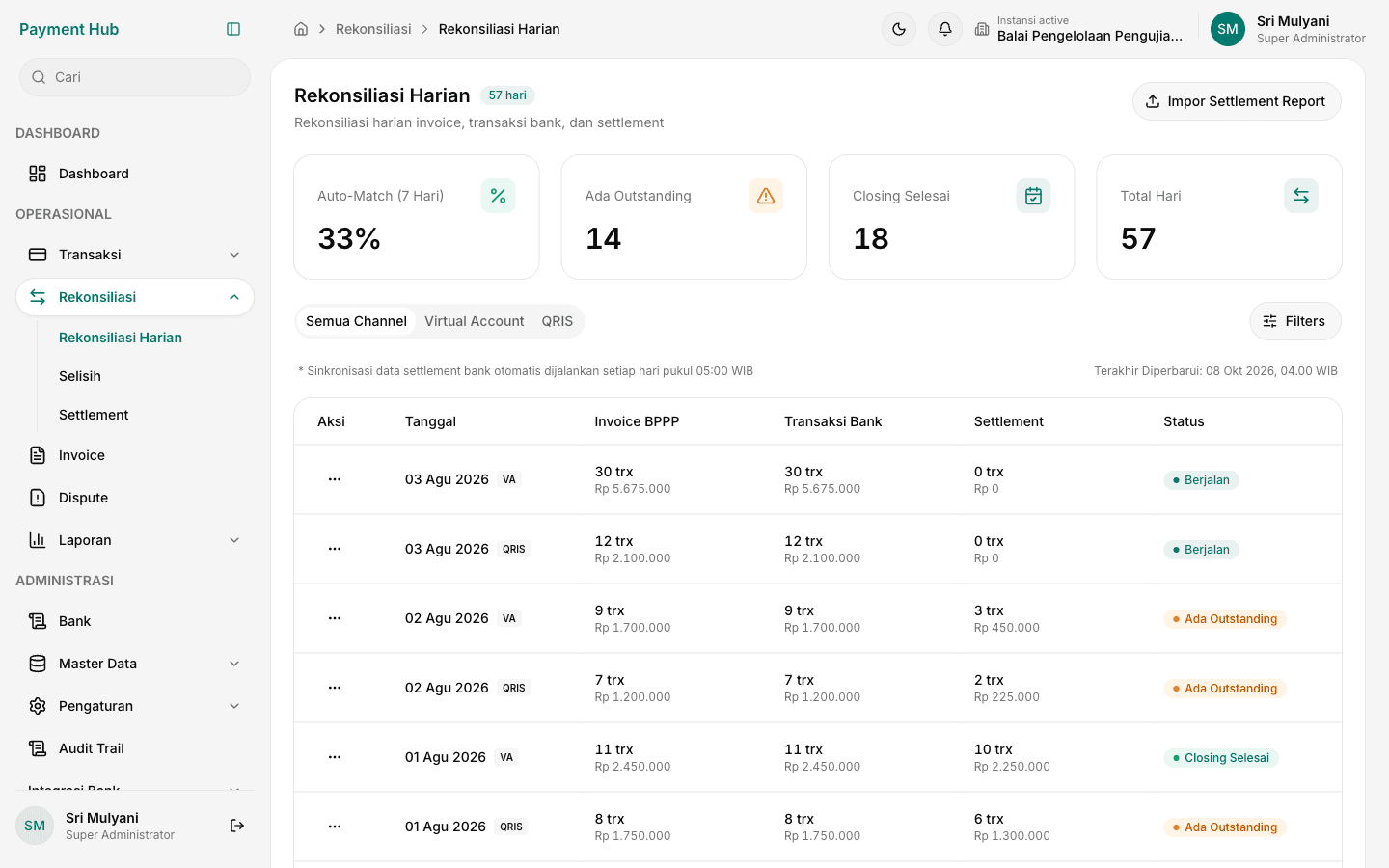This screenshot has height=868, width=1389.
Task: Switch to Virtual Account tab
Action: pyautogui.click(x=474, y=321)
